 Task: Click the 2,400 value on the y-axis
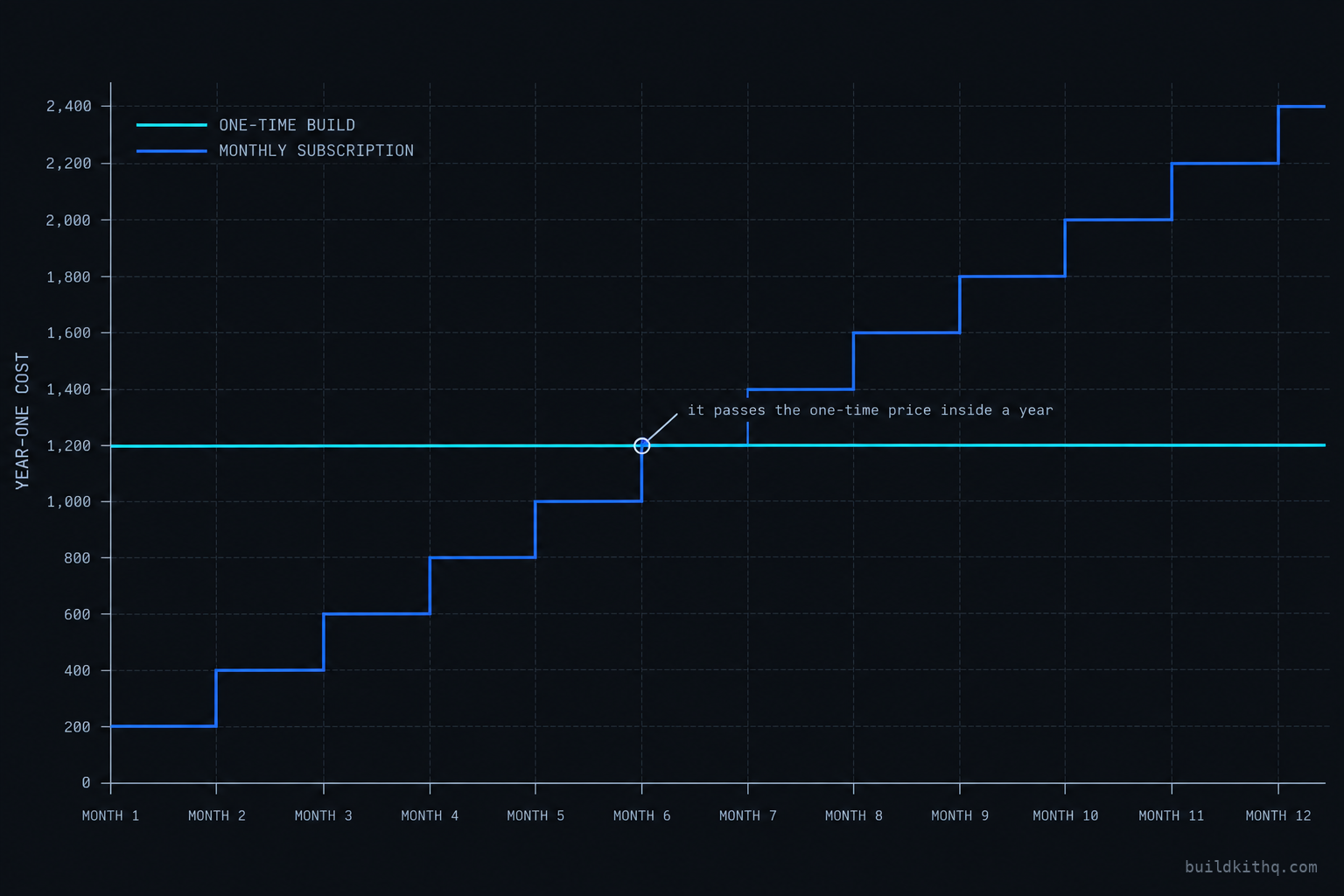[68, 106]
